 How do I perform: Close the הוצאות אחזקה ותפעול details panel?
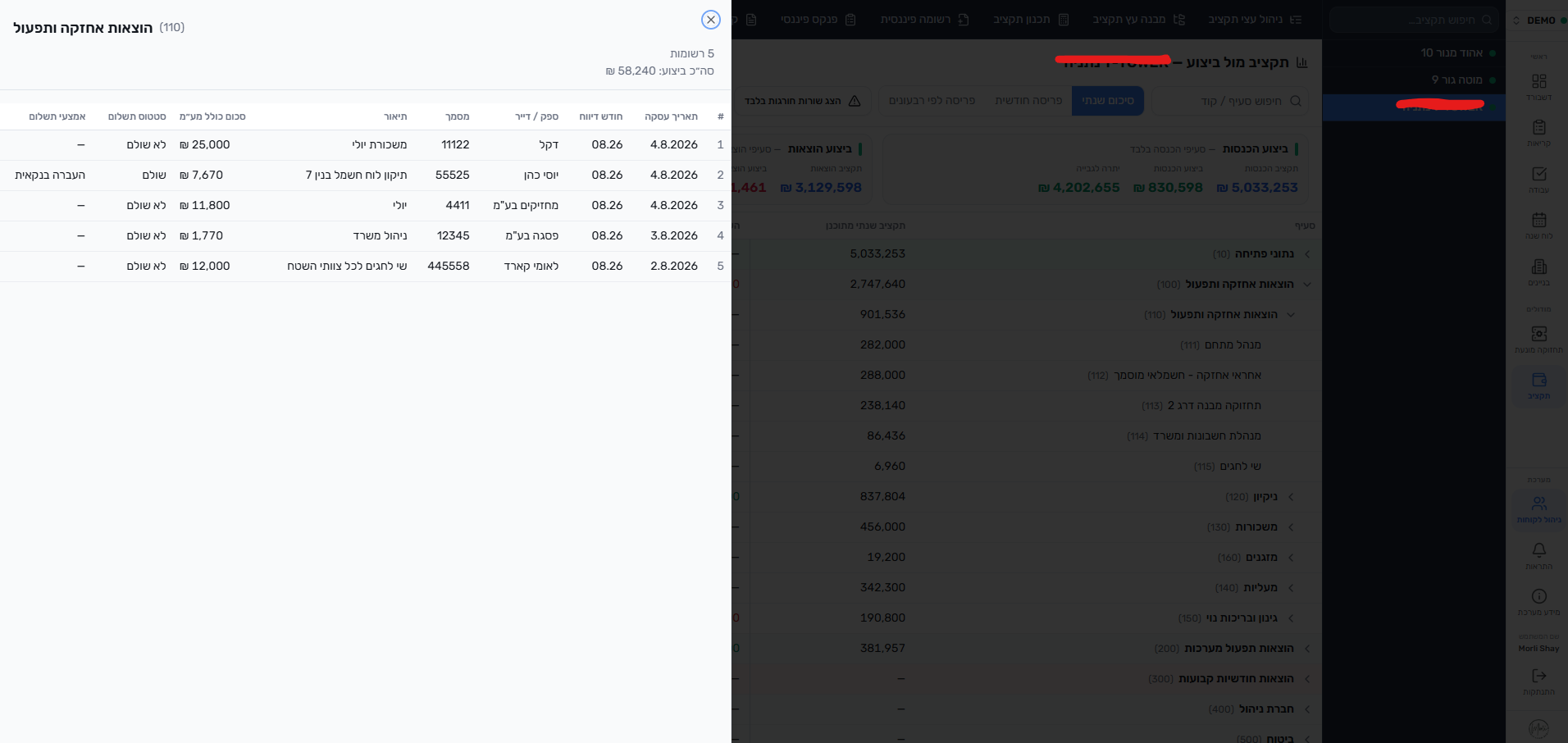pos(711,20)
